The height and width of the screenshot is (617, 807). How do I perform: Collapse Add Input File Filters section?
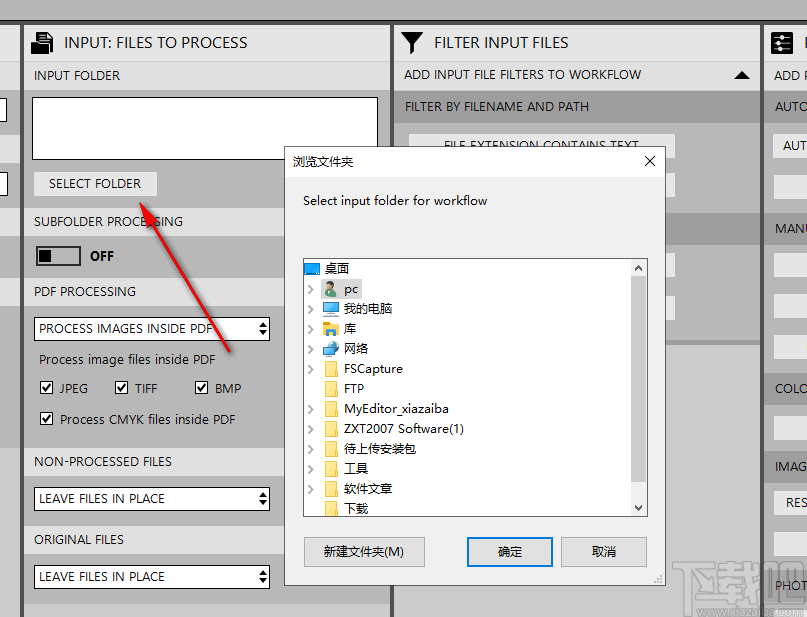(x=742, y=75)
